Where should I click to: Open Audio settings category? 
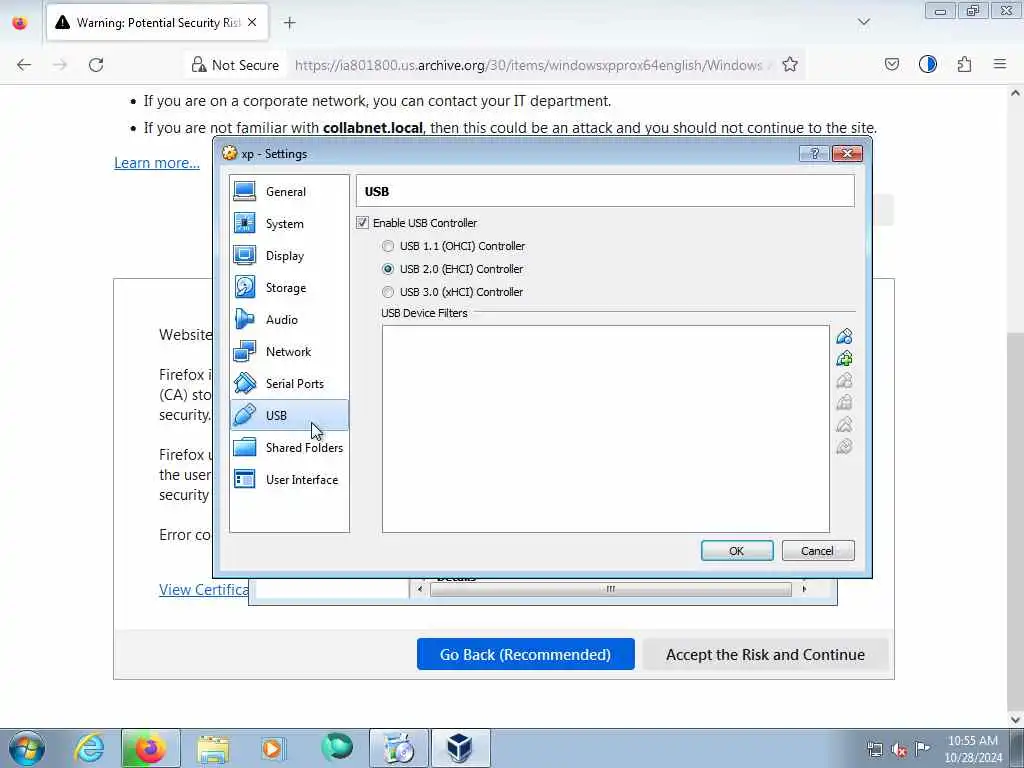click(x=289, y=319)
